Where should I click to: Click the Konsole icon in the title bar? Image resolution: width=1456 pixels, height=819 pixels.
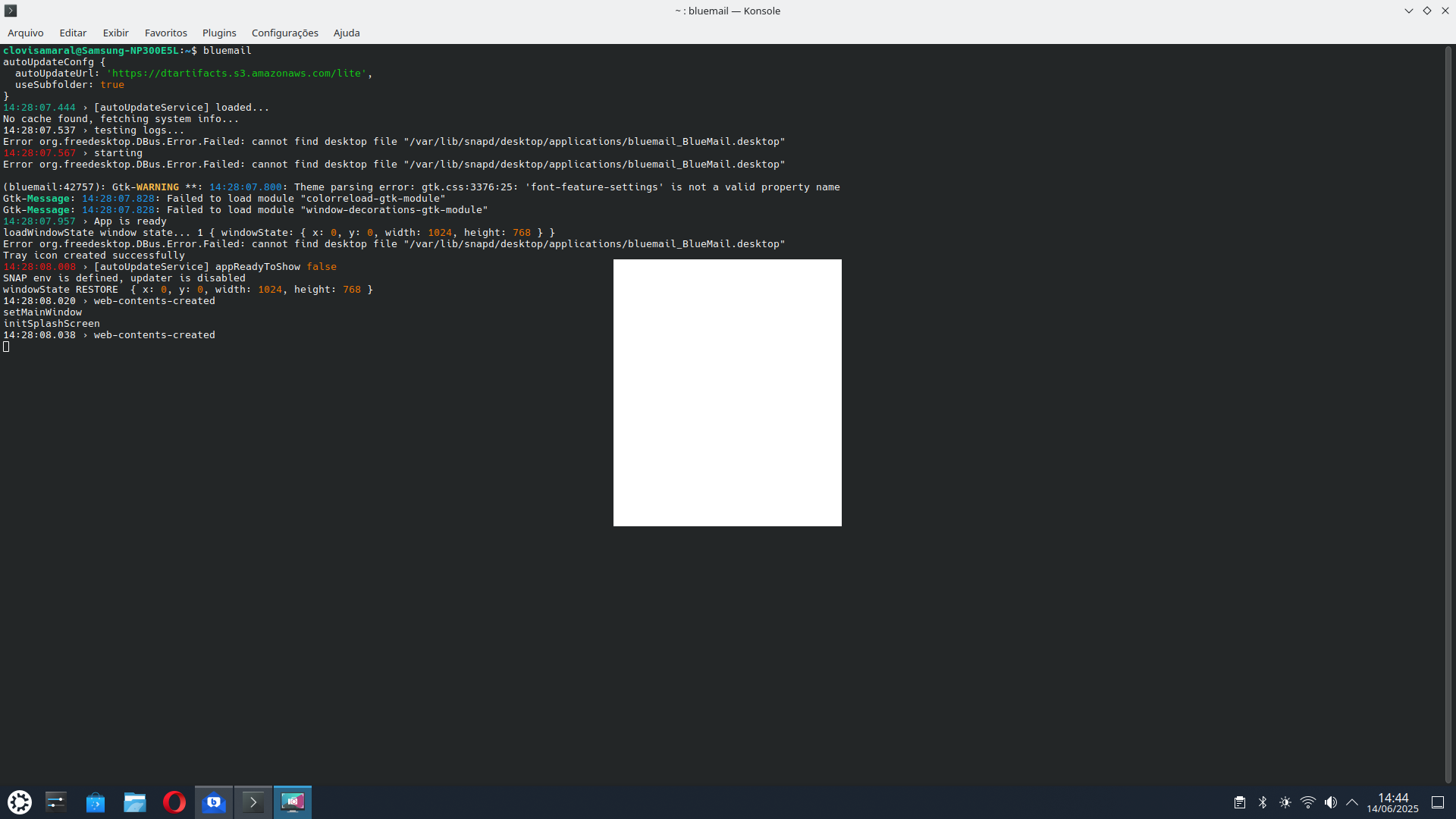(x=11, y=11)
